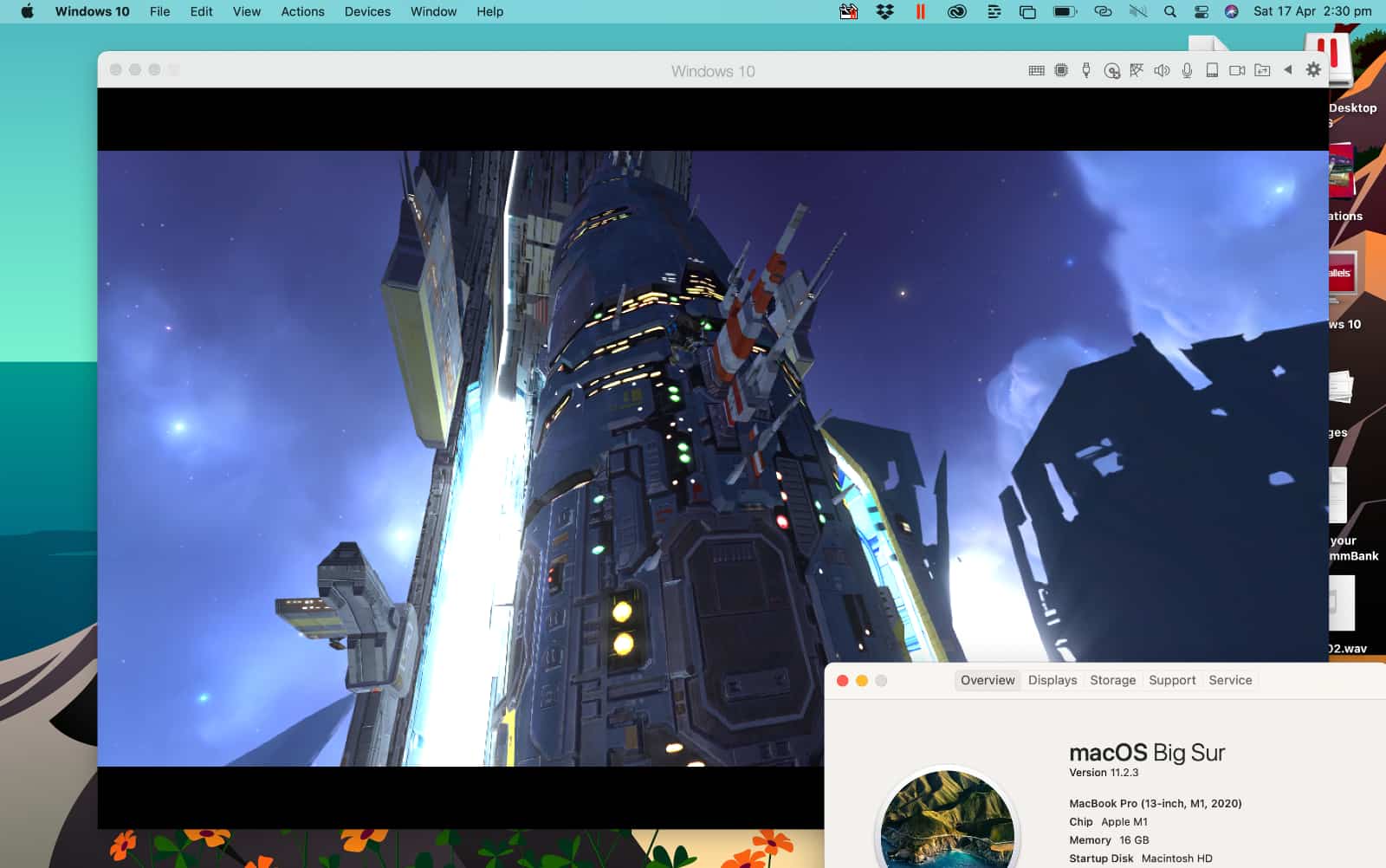Open the Devices menu

tap(367, 11)
